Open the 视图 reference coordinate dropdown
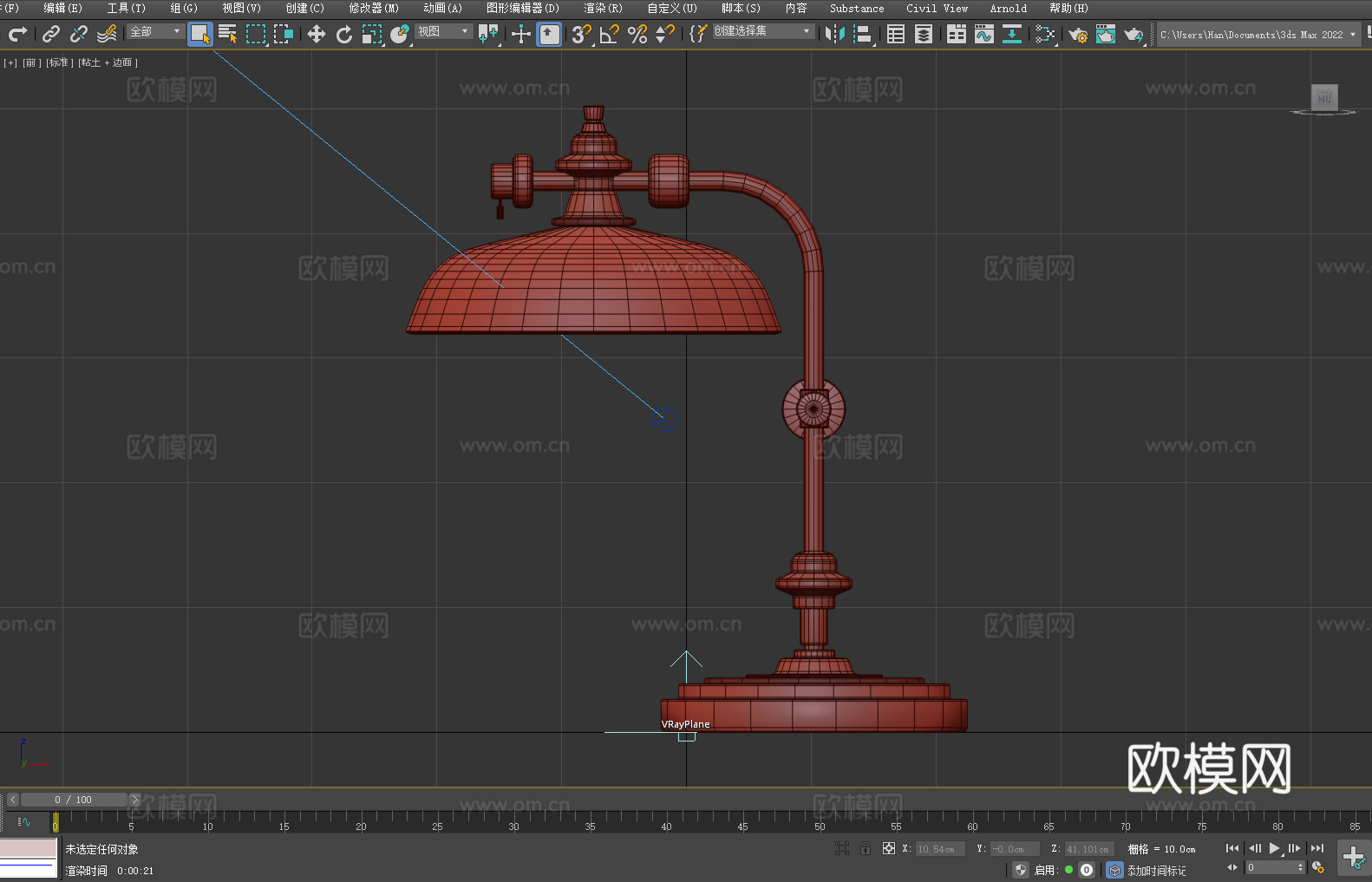The width and height of the screenshot is (1372, 882). coord(442,32)
